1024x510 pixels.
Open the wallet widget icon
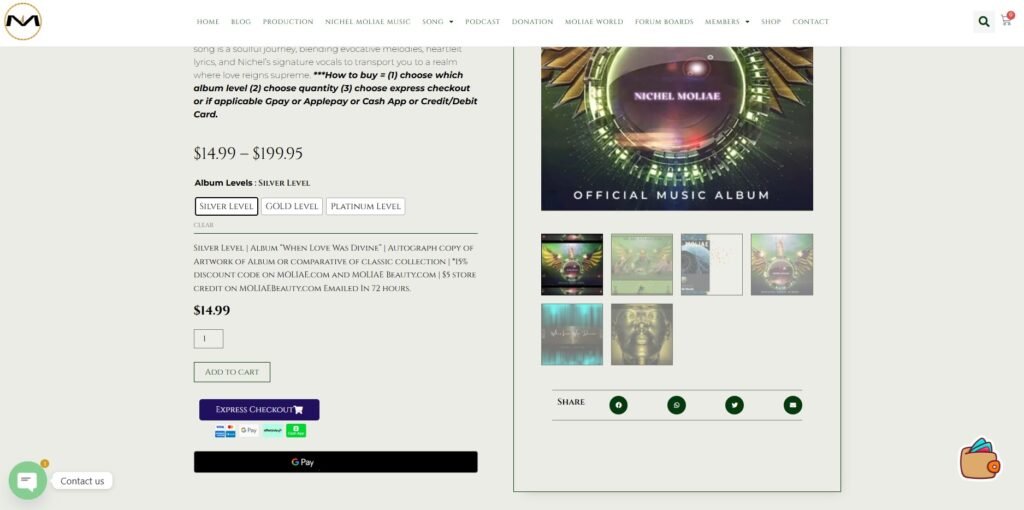pos(980,460)
